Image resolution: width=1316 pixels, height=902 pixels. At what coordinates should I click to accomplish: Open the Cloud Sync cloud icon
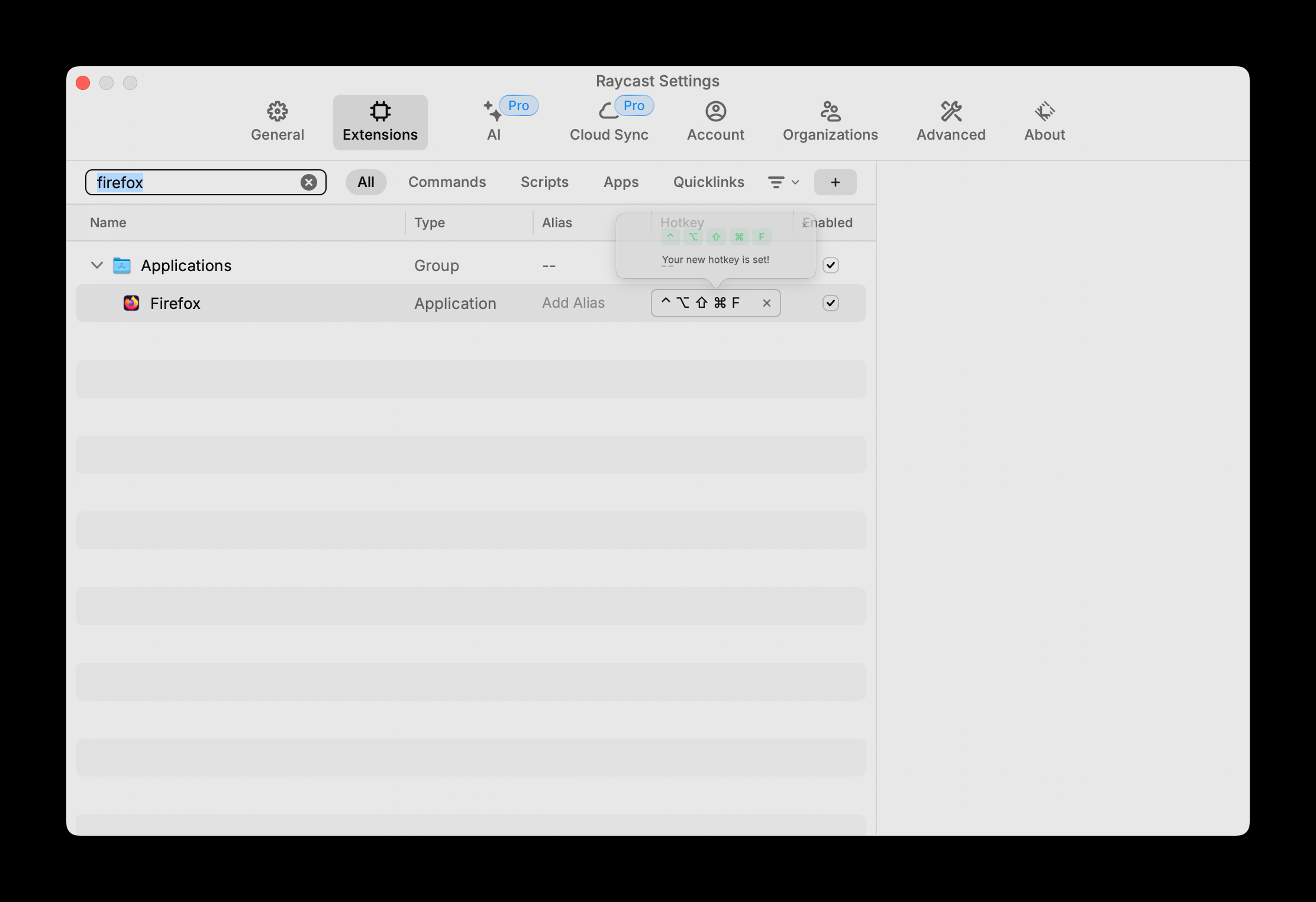tap(608, 111)
